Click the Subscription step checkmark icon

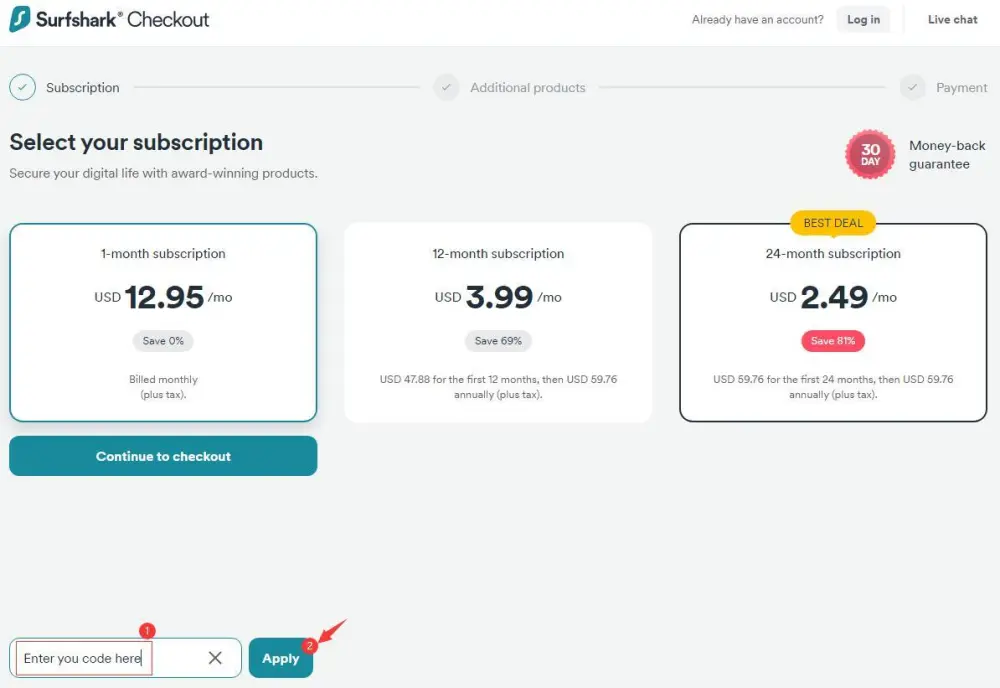[22, 87]
